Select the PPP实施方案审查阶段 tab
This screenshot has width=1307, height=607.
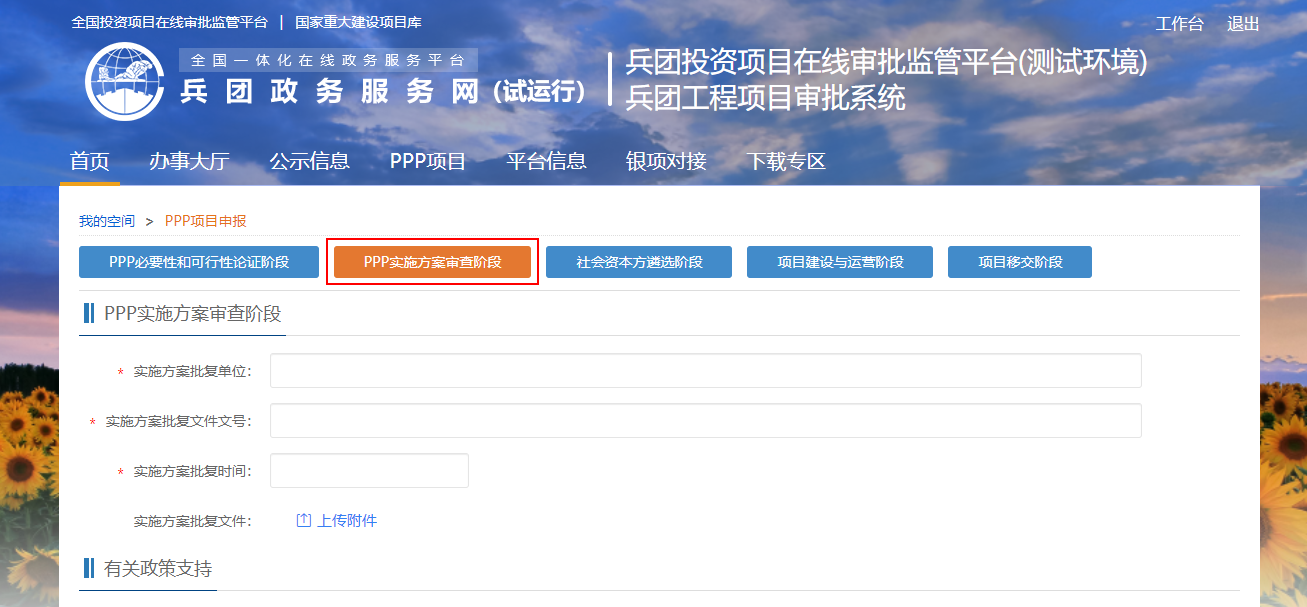[432, 262]
